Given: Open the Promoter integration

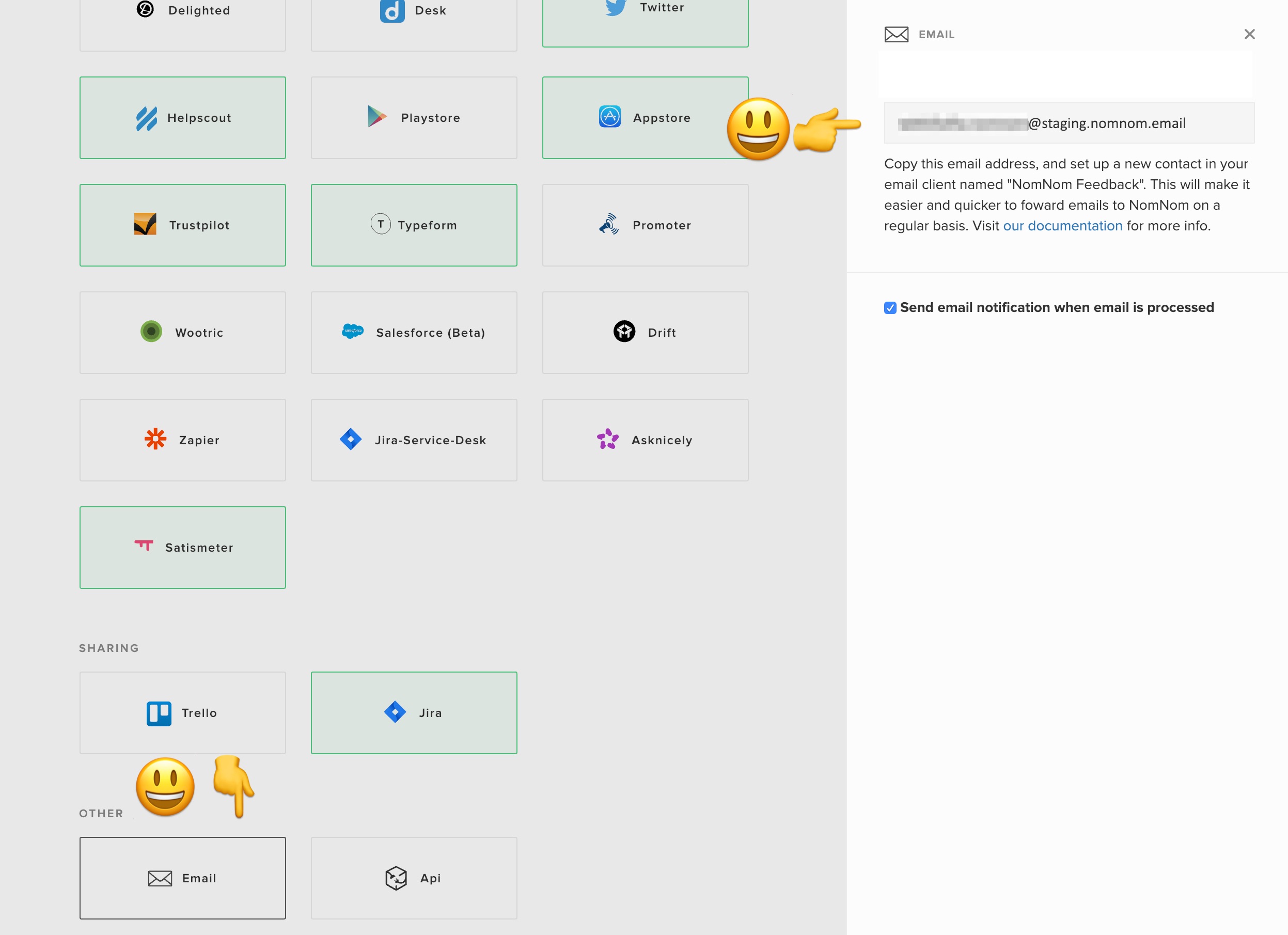Looking at the screenshot, I should (x=645, y=224).
